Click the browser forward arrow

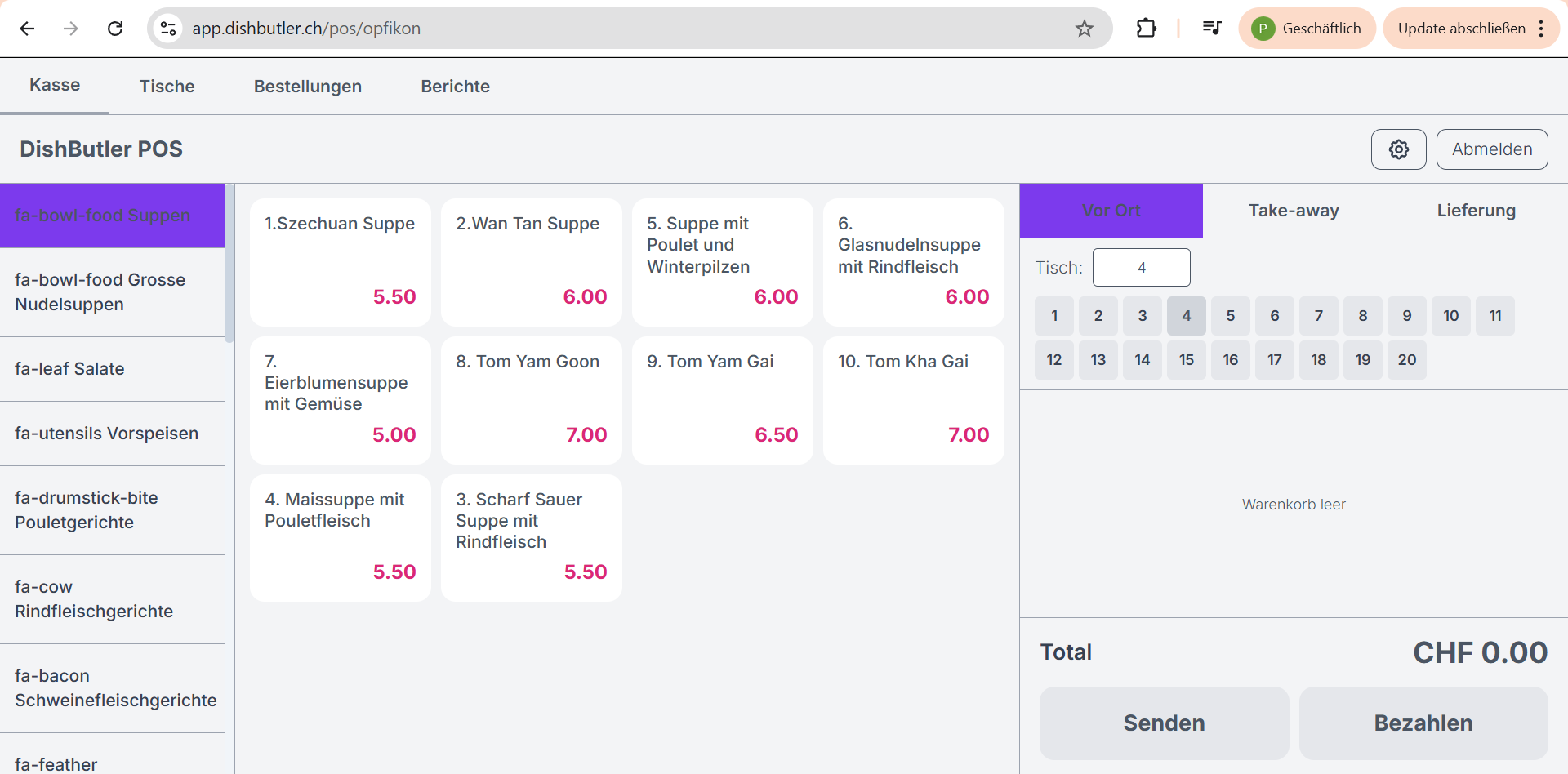click(x=71, y=29)
